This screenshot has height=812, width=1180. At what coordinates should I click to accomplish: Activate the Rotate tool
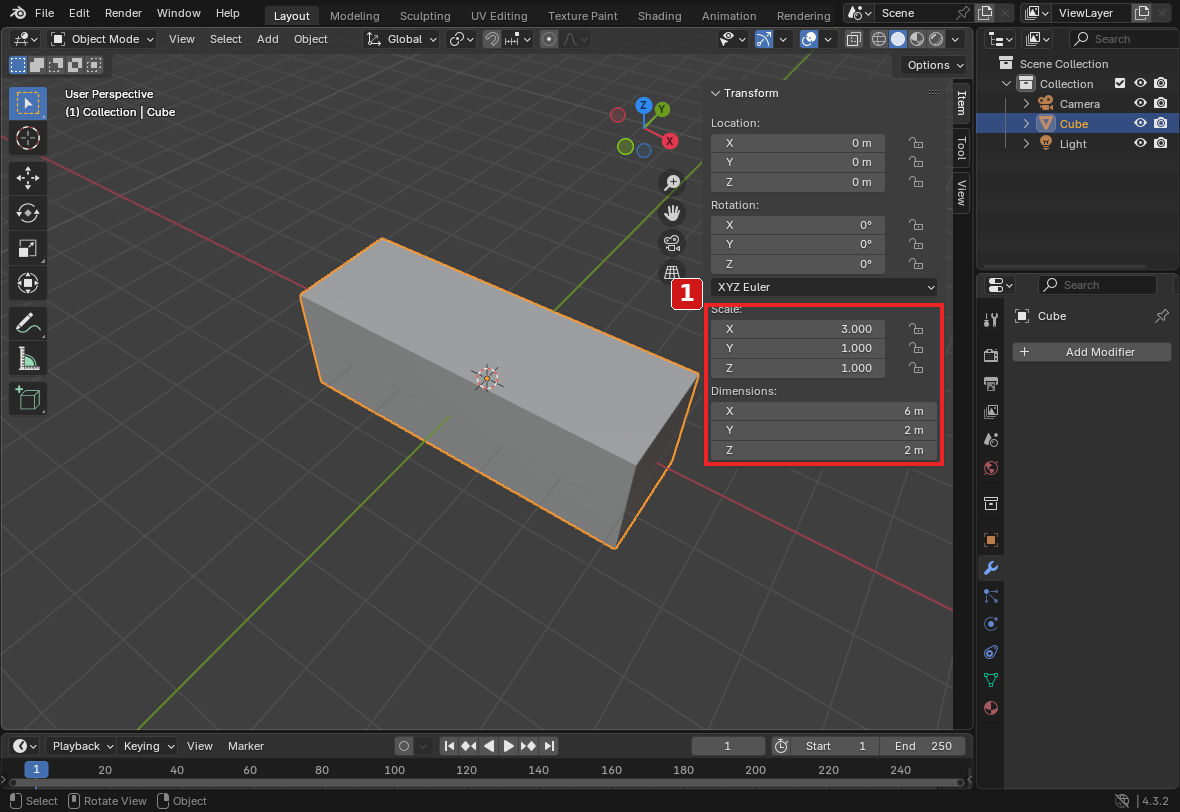pyautogui.click(x=28, y=213)
